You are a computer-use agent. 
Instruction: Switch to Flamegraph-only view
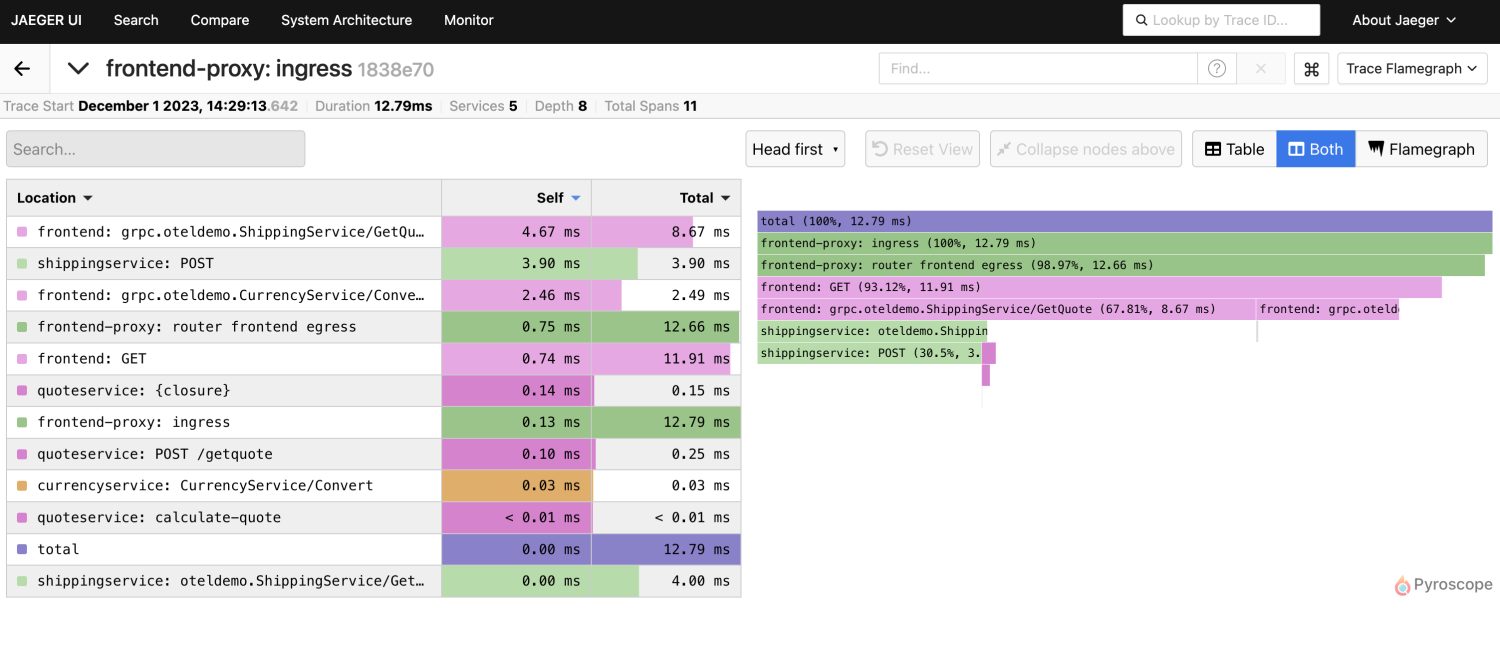[1421, 149]
